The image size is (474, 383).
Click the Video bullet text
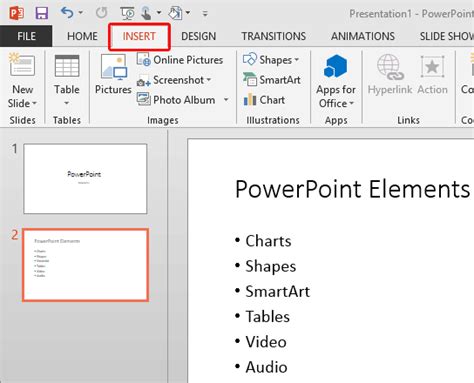266,342
